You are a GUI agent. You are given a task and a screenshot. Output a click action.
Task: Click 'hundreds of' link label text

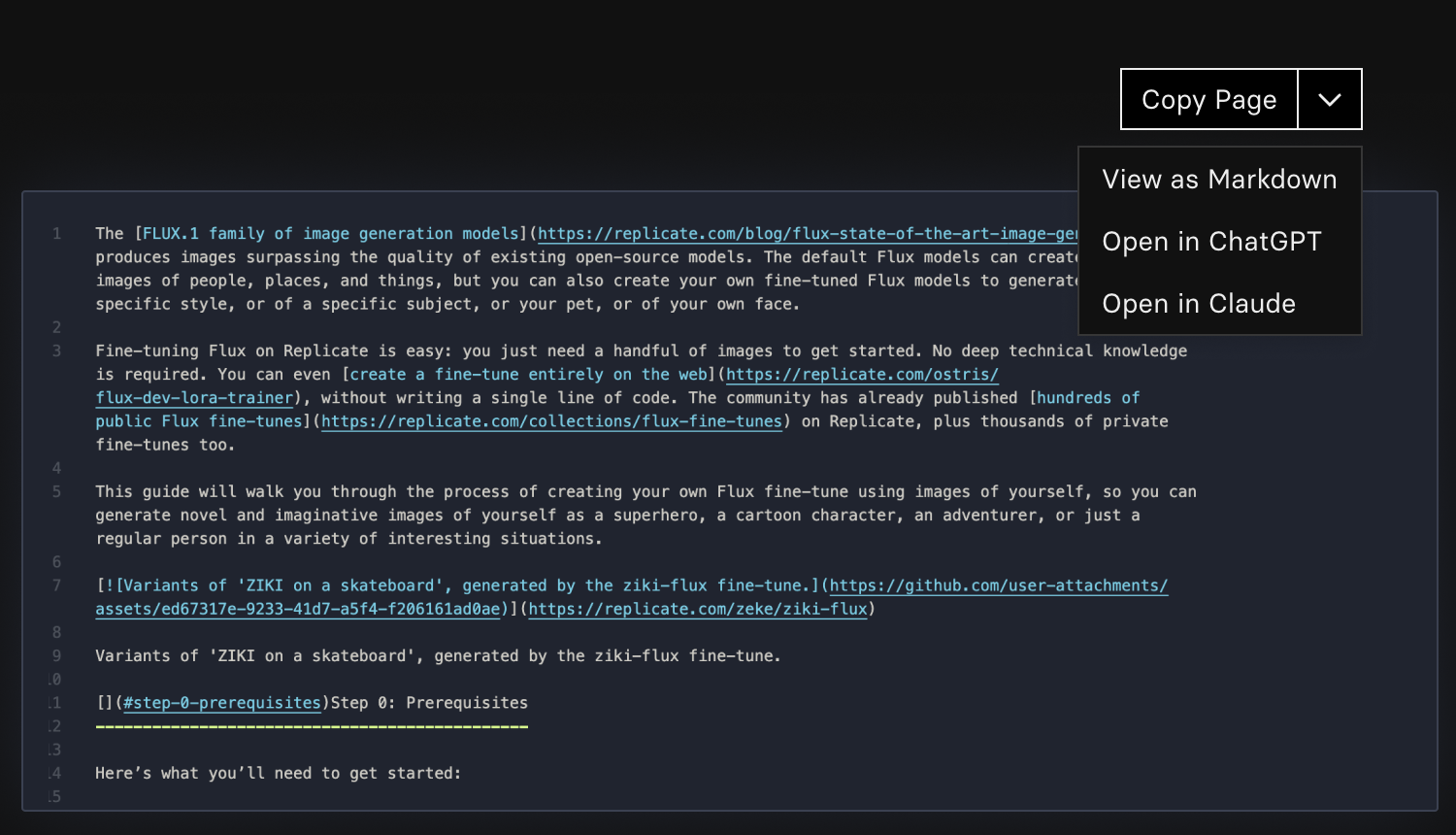coord(1088,398)
